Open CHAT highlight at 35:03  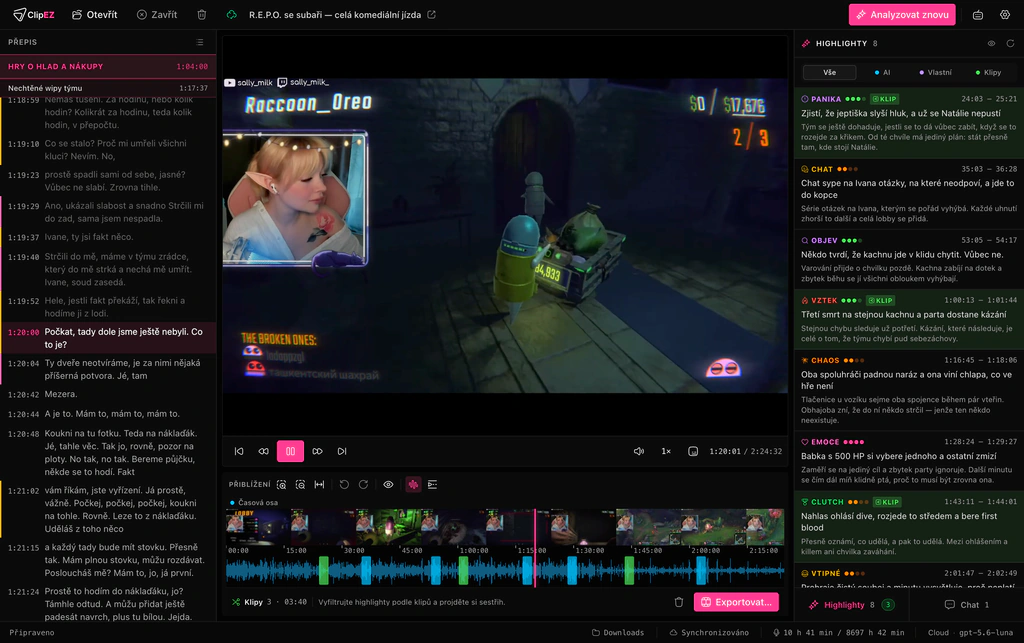pos(909,194)
